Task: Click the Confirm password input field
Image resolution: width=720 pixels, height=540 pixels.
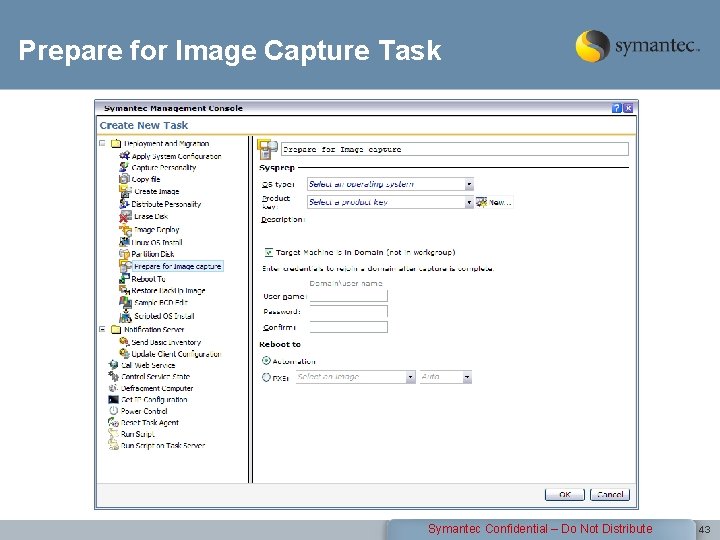Action: click(x=349, y=327)
